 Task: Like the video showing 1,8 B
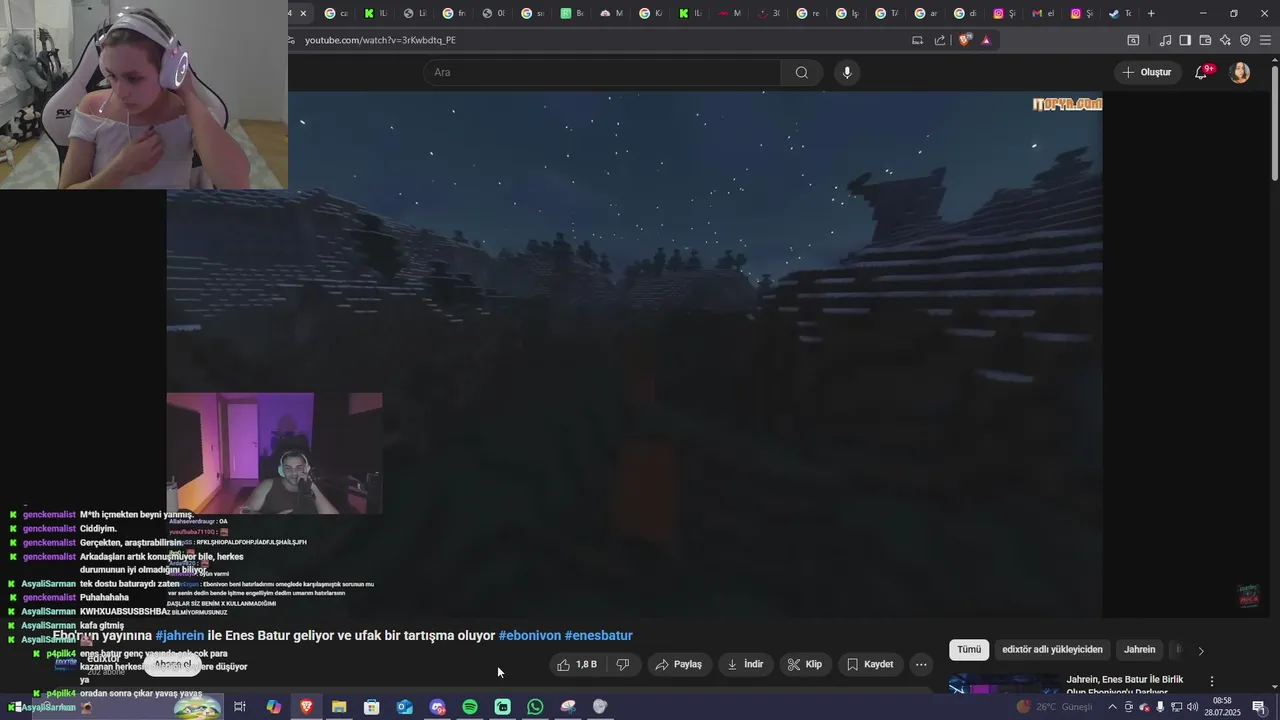click(x=577, y=664)
